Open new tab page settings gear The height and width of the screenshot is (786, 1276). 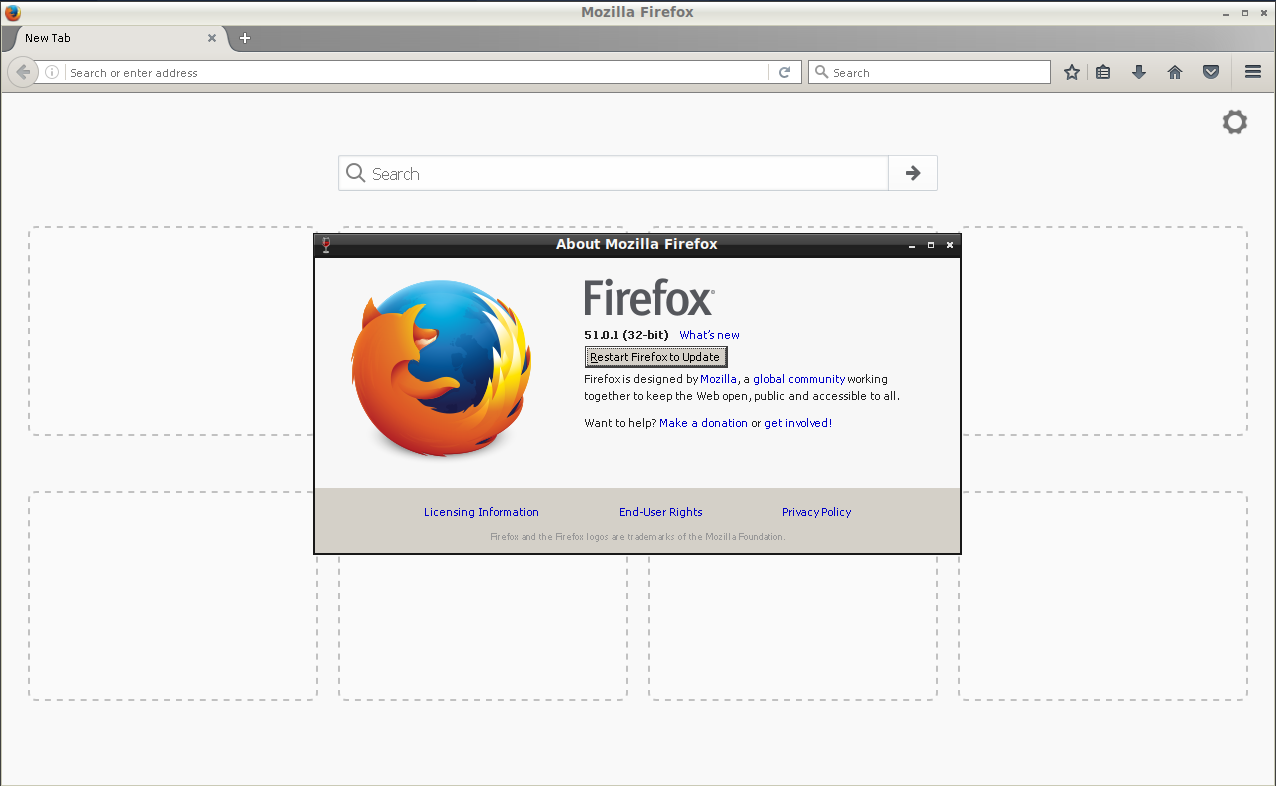tap(1235, 122)
